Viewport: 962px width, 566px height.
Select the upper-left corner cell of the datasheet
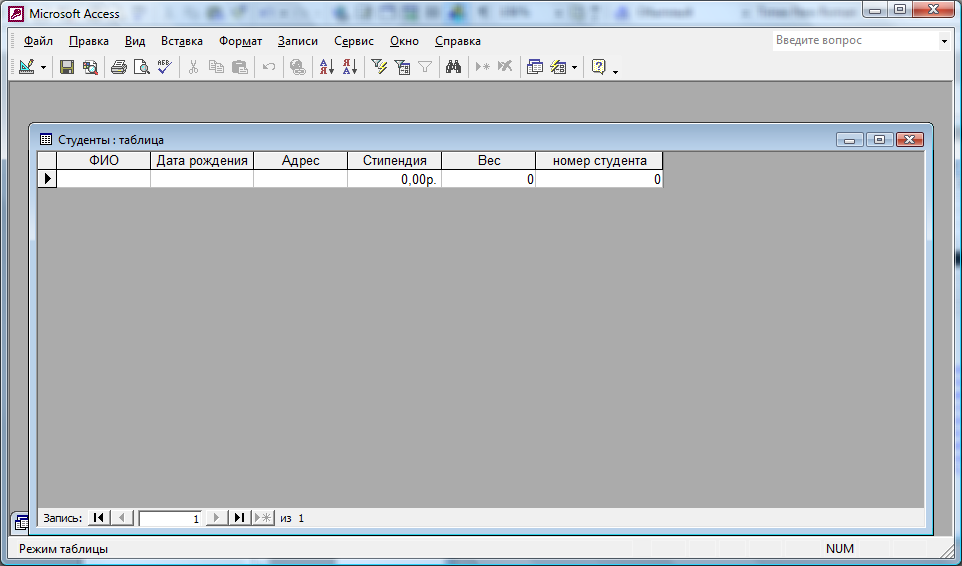click(x=47, y=161)
